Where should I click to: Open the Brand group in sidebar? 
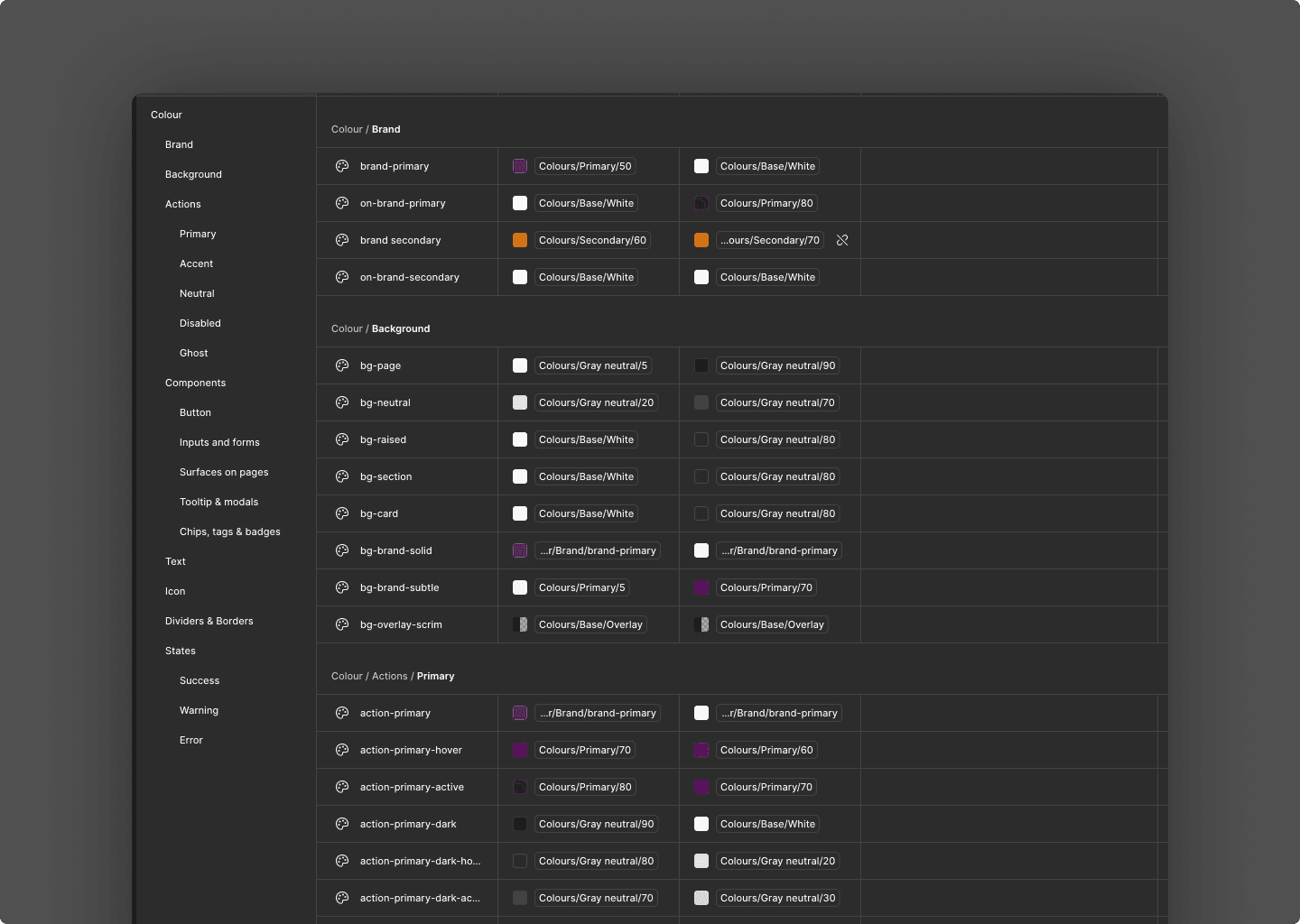point(179,144)
